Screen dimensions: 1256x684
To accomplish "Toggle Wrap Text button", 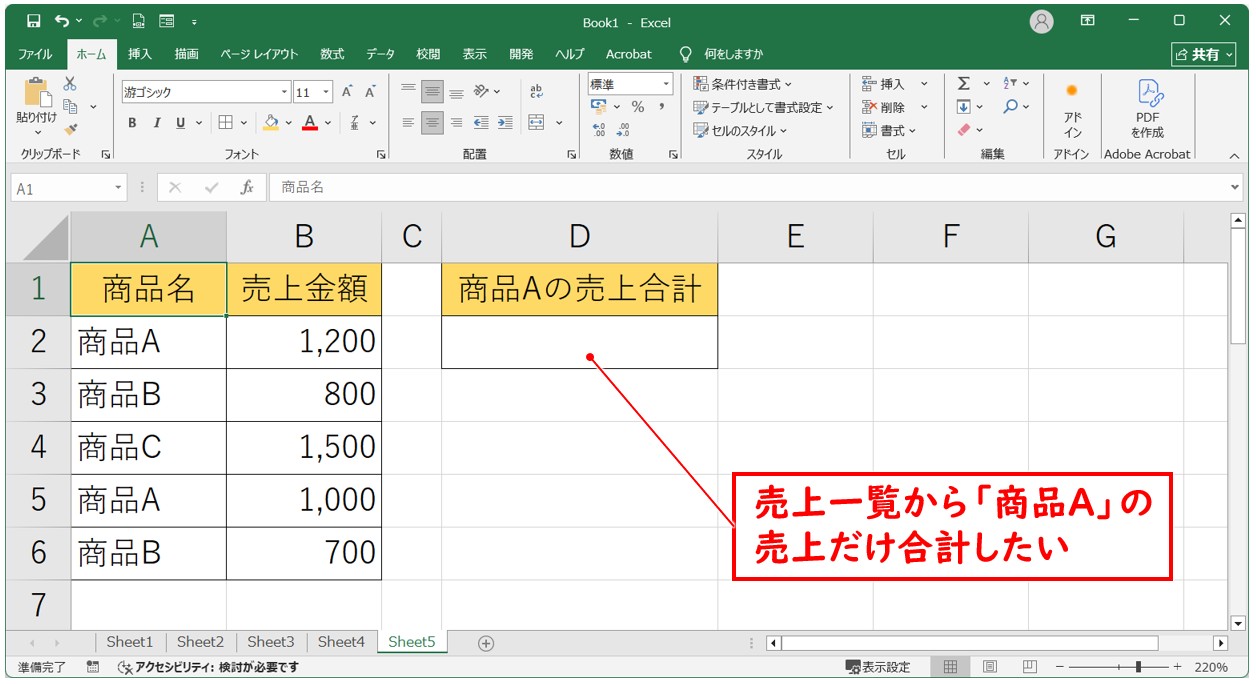I will coord(537,91).
